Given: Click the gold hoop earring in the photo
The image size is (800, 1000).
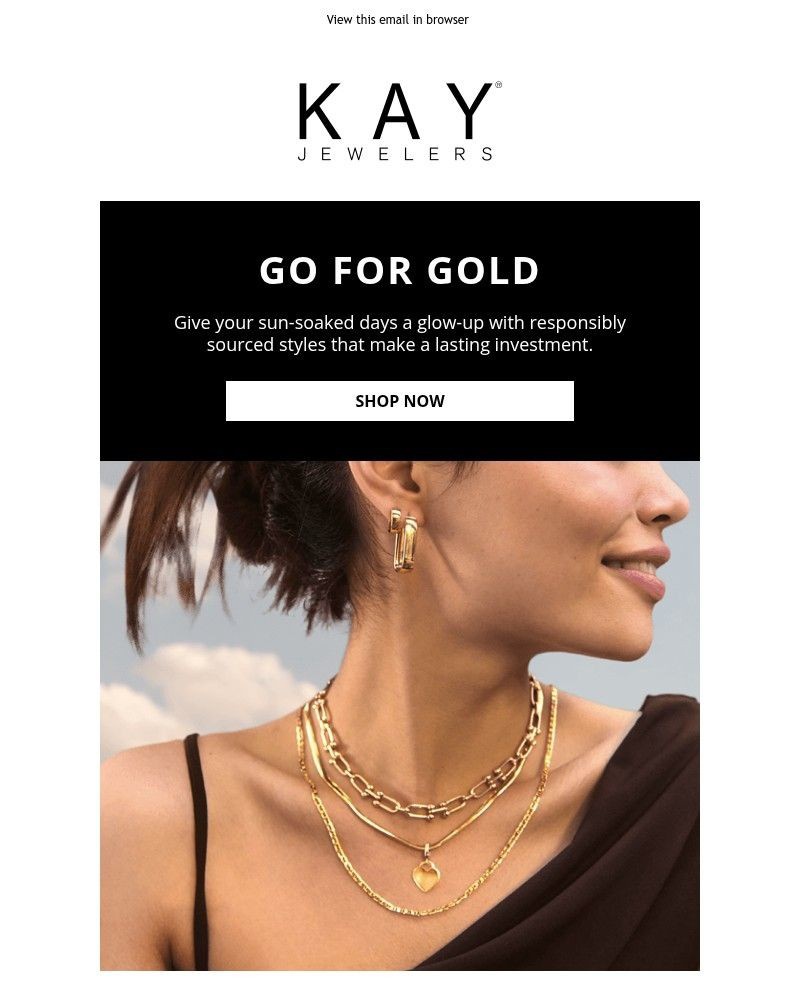Looking at the screenshot, I should pyautogui.click(x=403, y=539).
